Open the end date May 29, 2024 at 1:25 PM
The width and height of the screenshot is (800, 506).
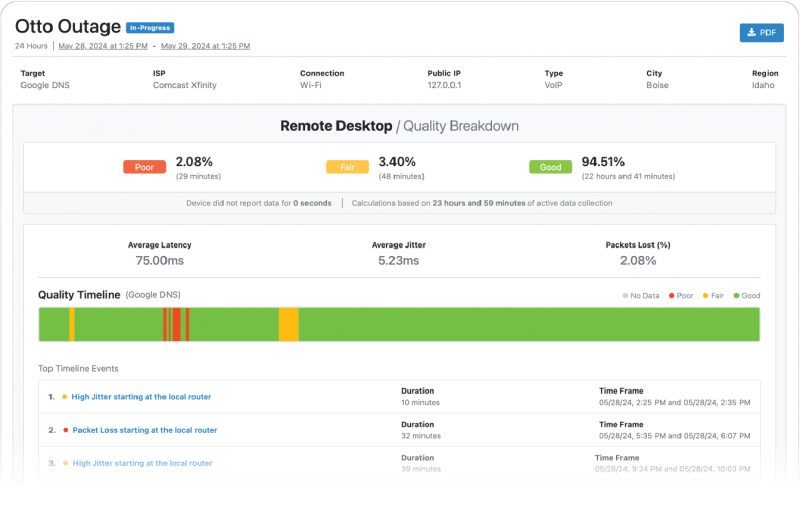[x=205, y=46]
